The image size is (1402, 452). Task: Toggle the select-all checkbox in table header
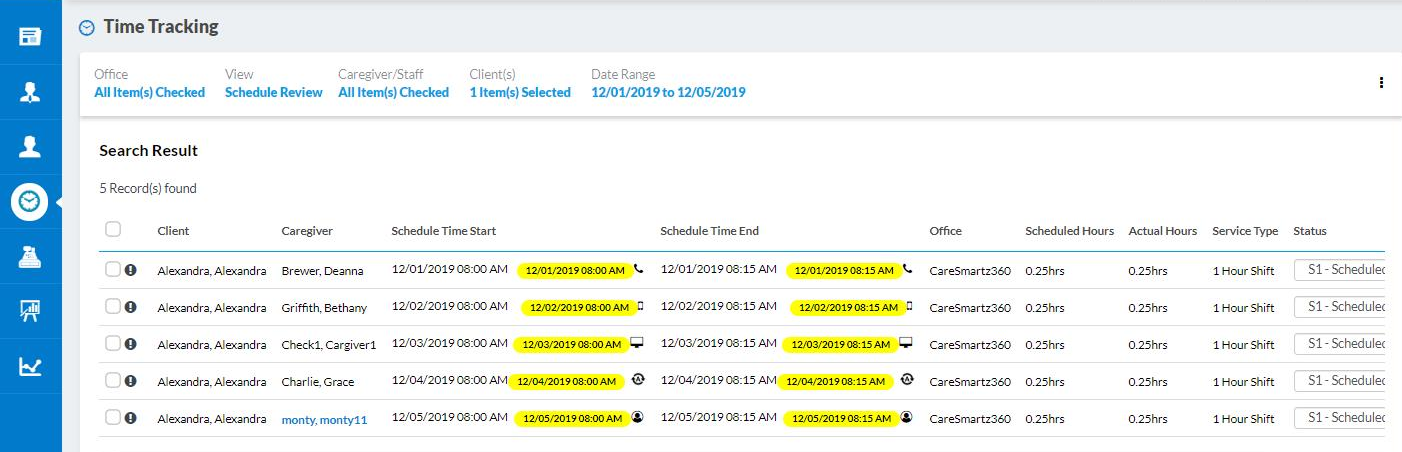pyautogui.click(x=113, y=229)
